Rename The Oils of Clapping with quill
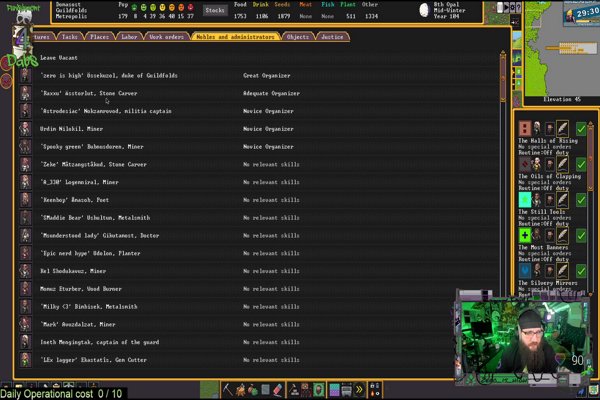 562,164
